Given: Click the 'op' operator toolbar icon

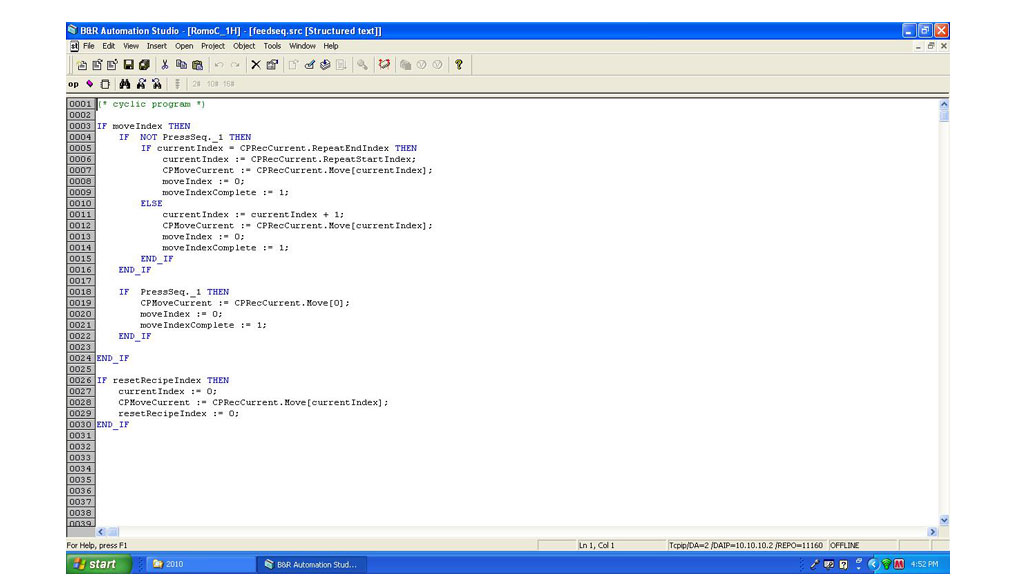Looking at the screenshot, I should pyautogui.click(x=73, y=84).
